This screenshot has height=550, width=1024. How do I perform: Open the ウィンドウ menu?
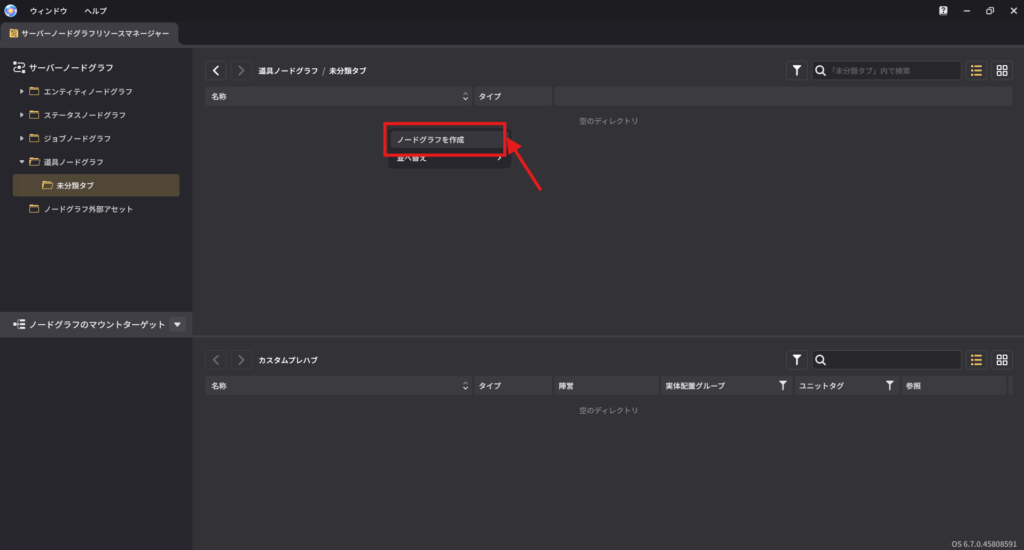coord(48,11)
